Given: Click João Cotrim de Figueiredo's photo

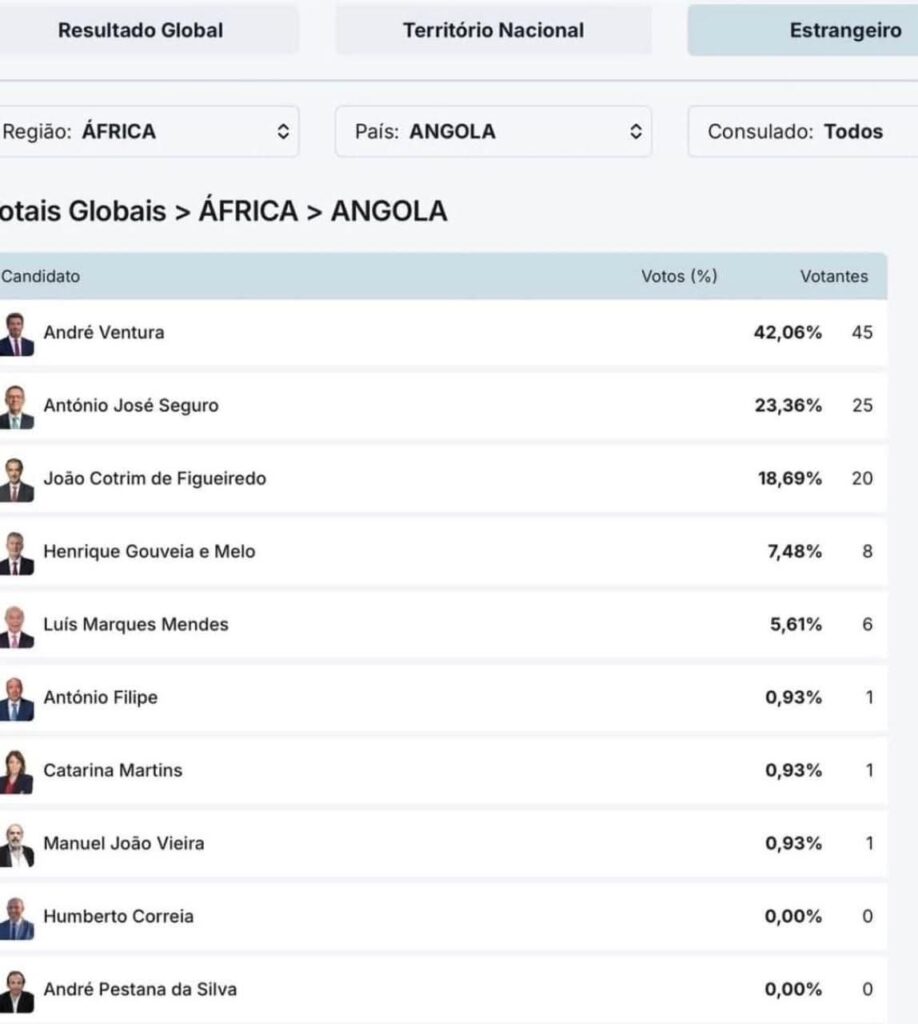Looking at the screenshot, I should coord(16,480).
